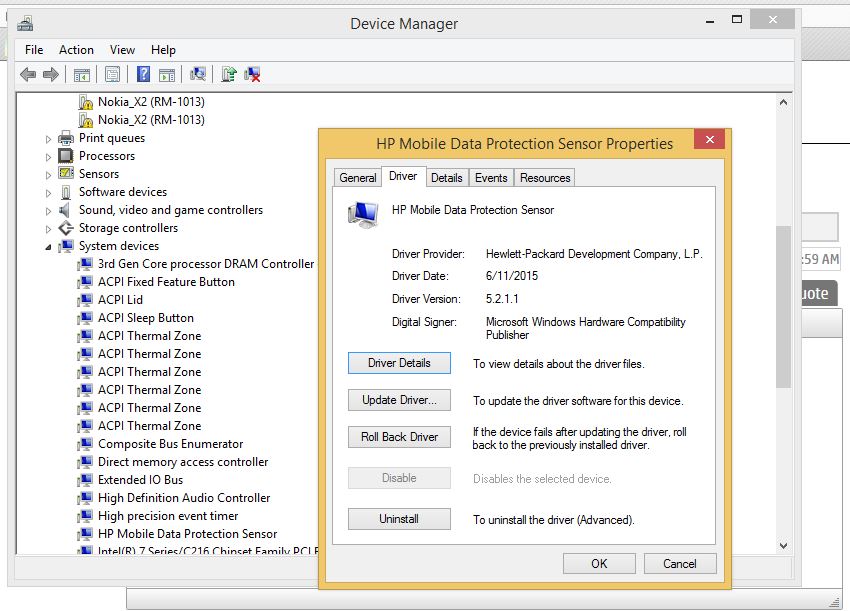850x611 pixels.
Task: Click Scan for hardware changes icon
Action: pyautogui.click(x=198, y=74)
